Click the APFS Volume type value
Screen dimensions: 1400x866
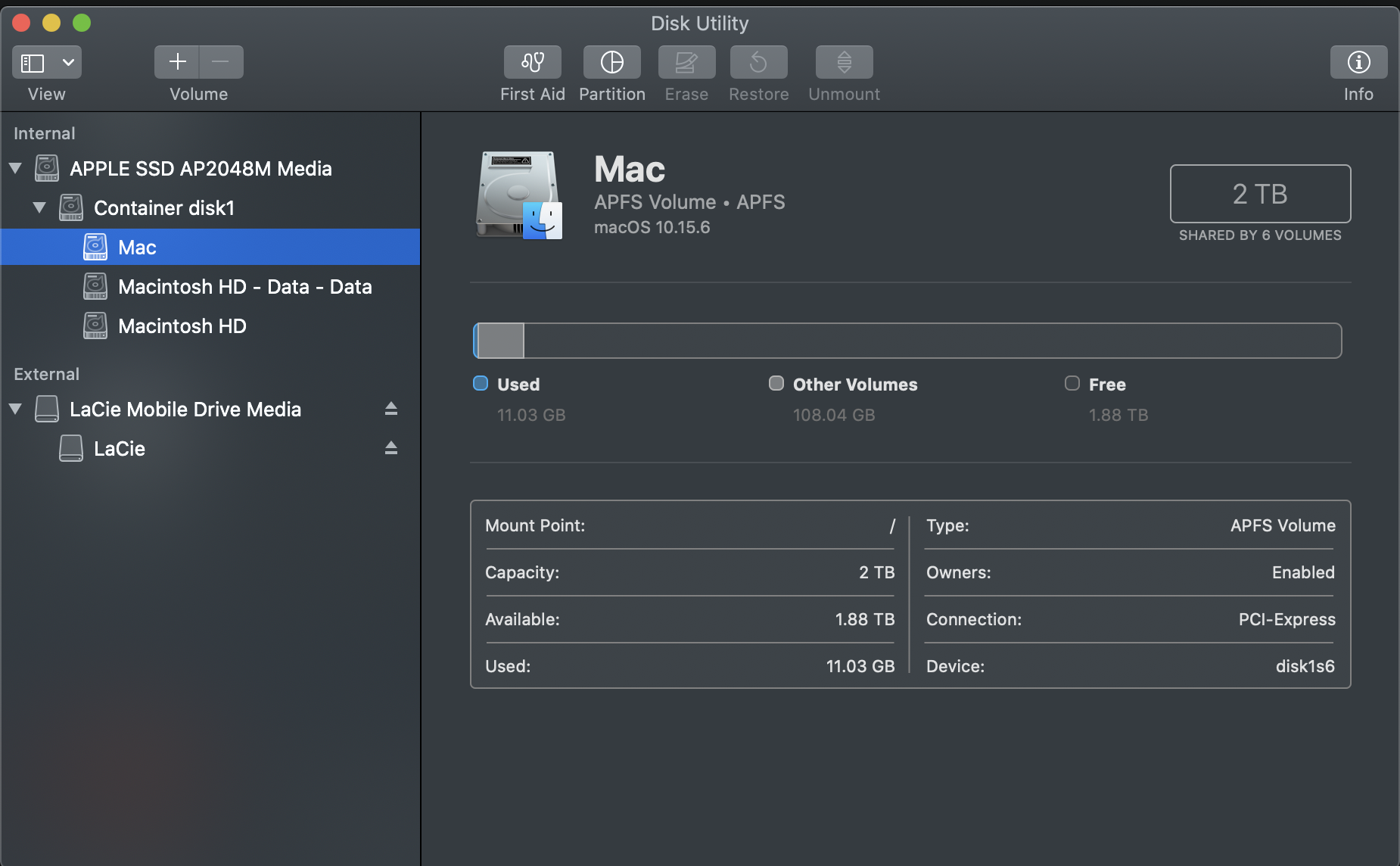pyautogui.click(x=1283, y=525)
